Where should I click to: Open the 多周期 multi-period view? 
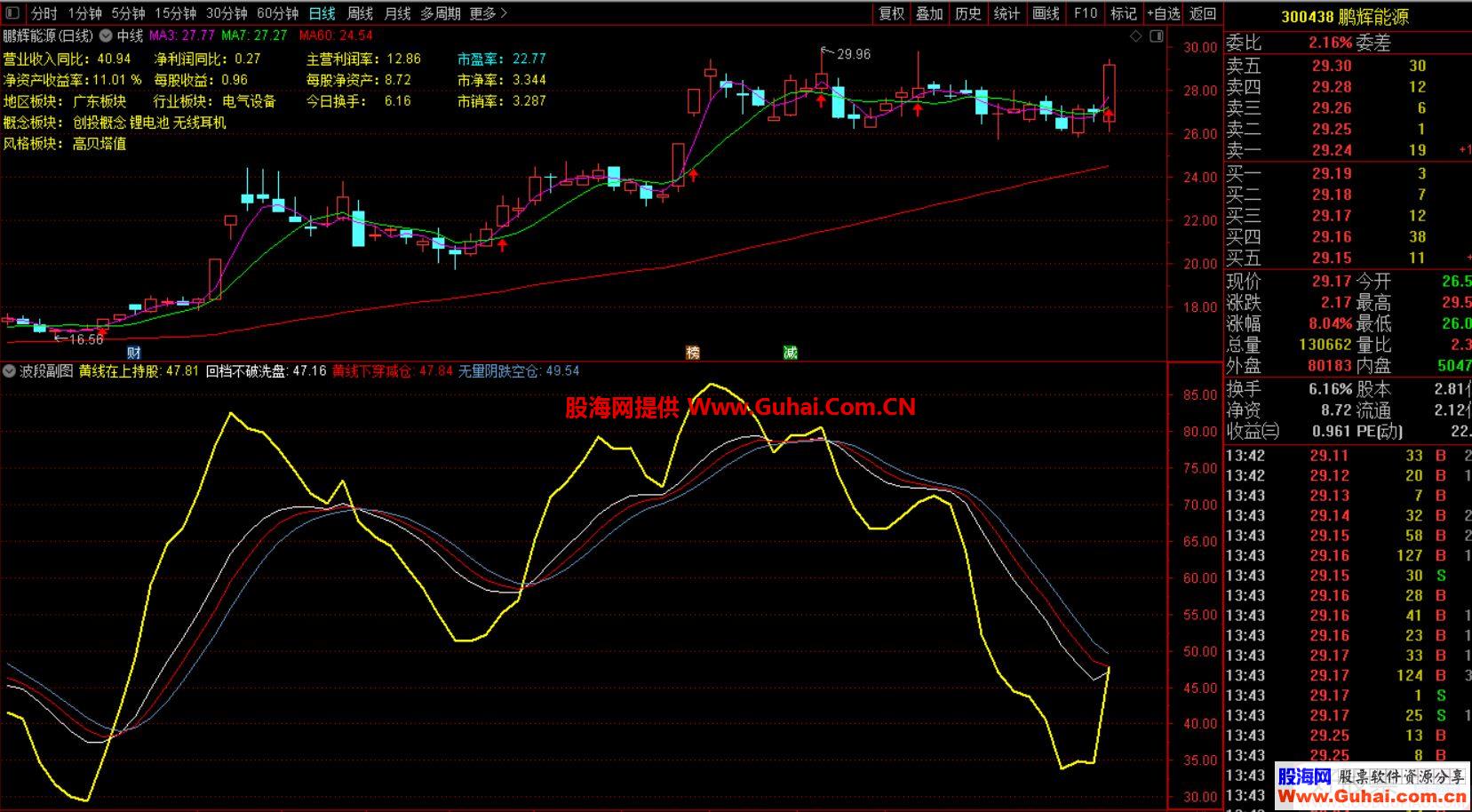pyautogui.click(x=441, y=13)
